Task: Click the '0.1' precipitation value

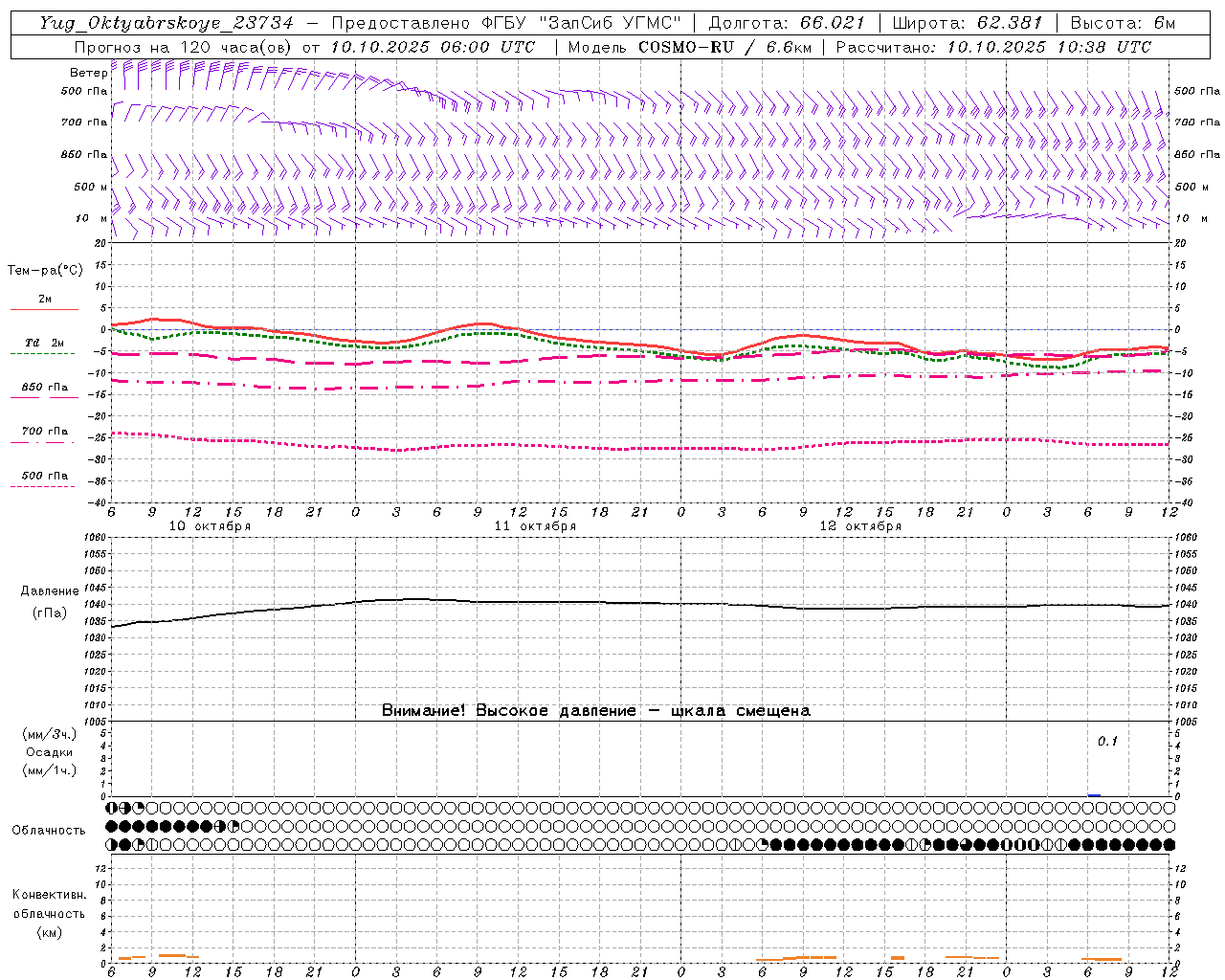Action: pos(1107,741)
